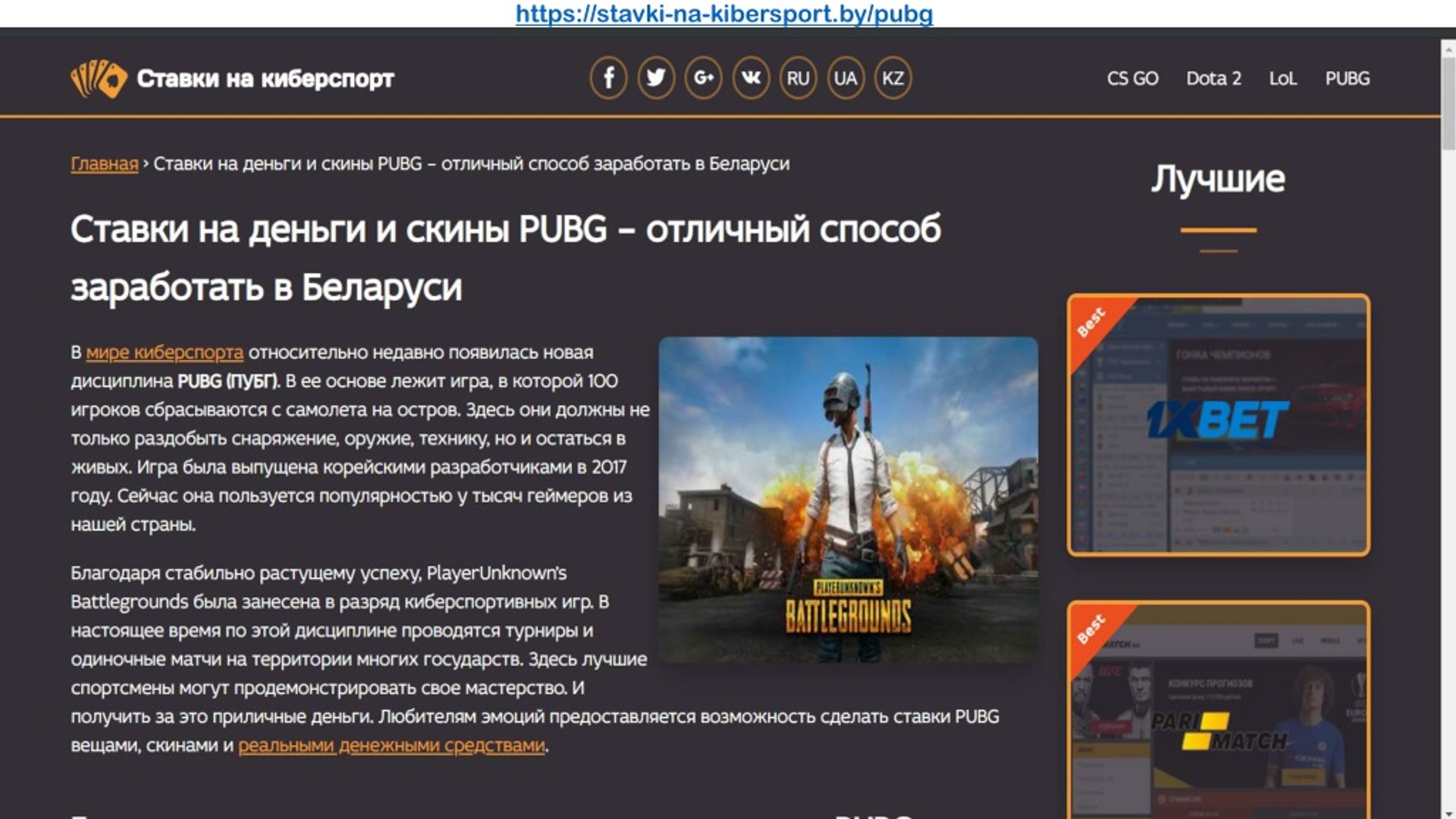
Task: Open the Pari Match bookmaker card
Action: pyautogui.click(x=1218, y=710)
